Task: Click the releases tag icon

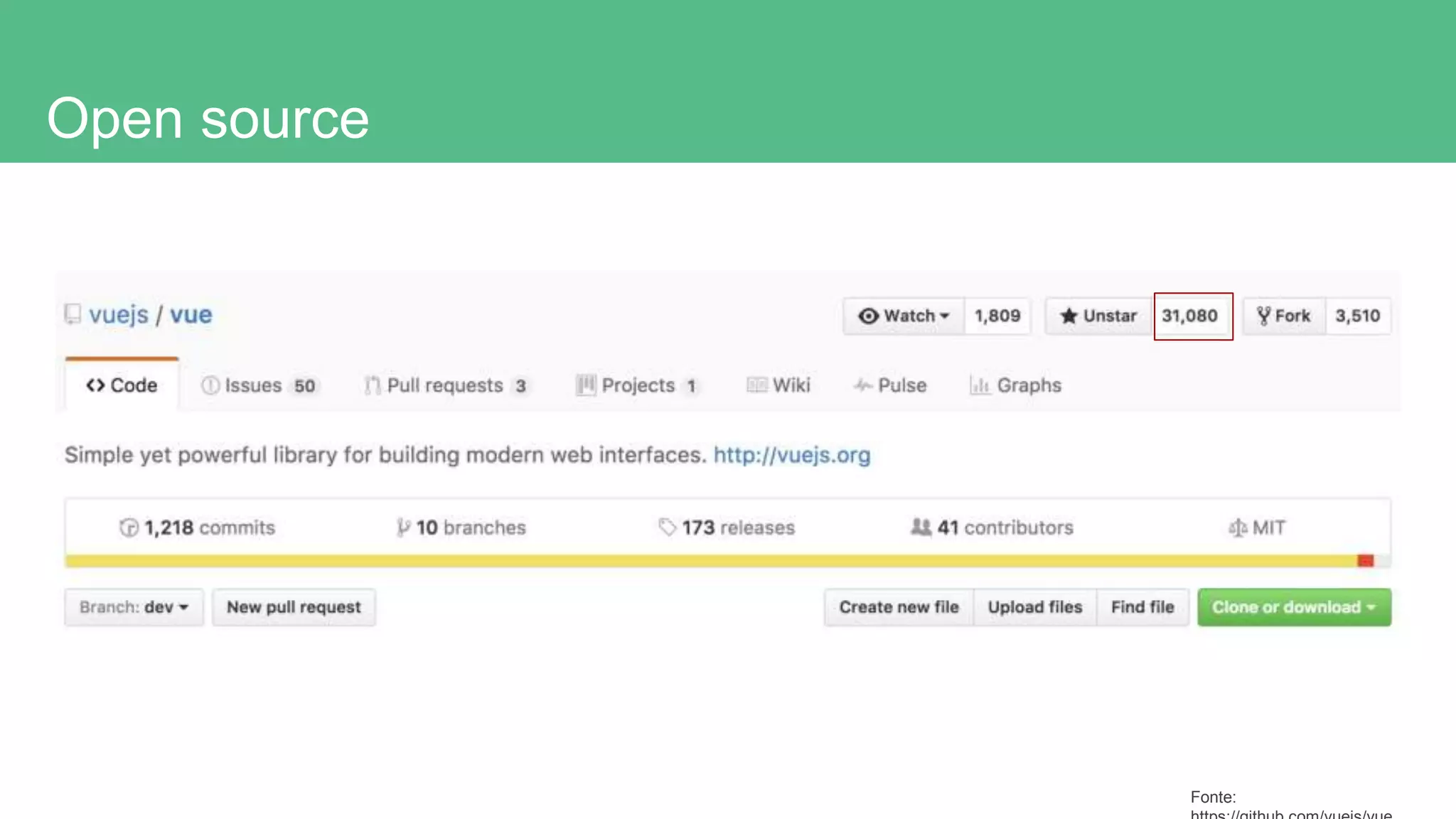Action: (x=667, y=528)
